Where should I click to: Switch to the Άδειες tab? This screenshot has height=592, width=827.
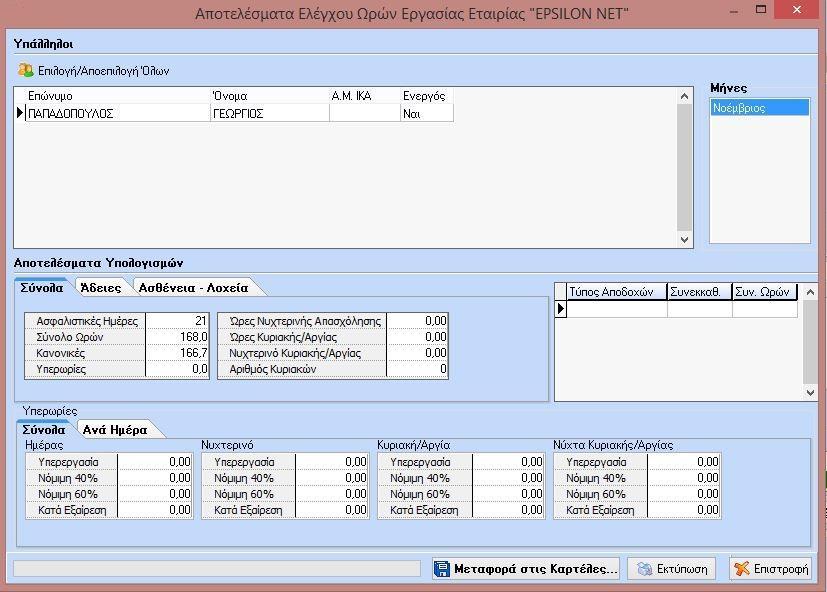tap(101, 288)
